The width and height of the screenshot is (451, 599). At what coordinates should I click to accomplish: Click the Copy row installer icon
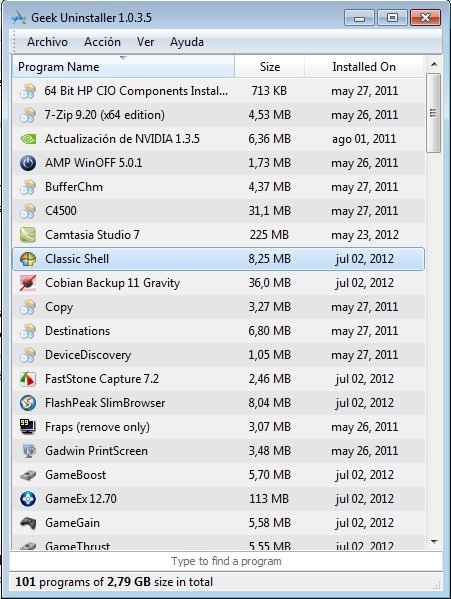click(28, 307)
